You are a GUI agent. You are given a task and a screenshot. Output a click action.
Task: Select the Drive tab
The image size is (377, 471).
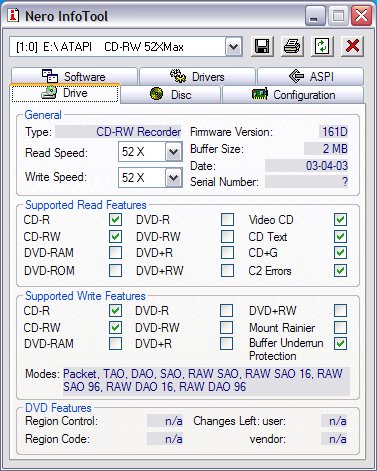[65, 93]
